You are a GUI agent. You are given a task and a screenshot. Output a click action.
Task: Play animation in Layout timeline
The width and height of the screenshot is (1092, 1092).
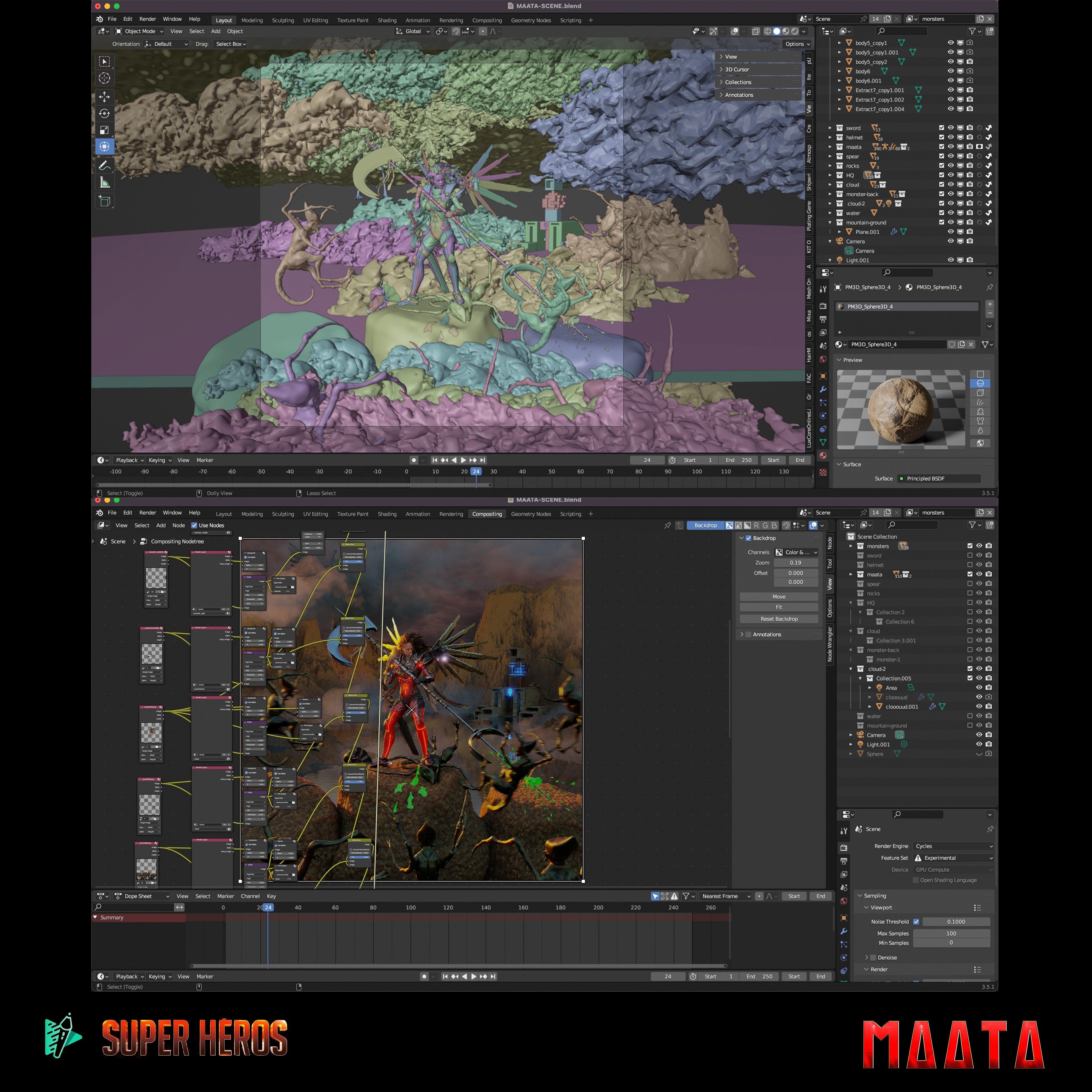pyautogui.click(x=464, y=460)
